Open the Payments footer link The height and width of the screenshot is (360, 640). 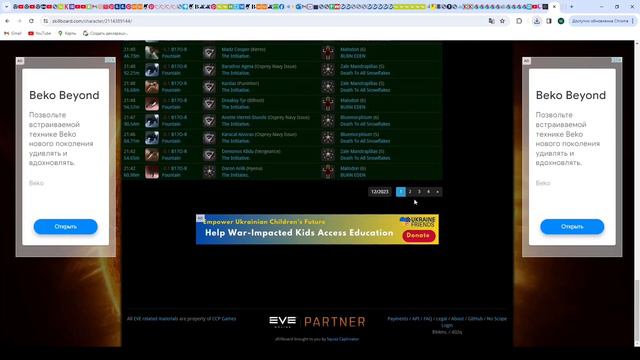pyautogui.click(x=398, y=319)
